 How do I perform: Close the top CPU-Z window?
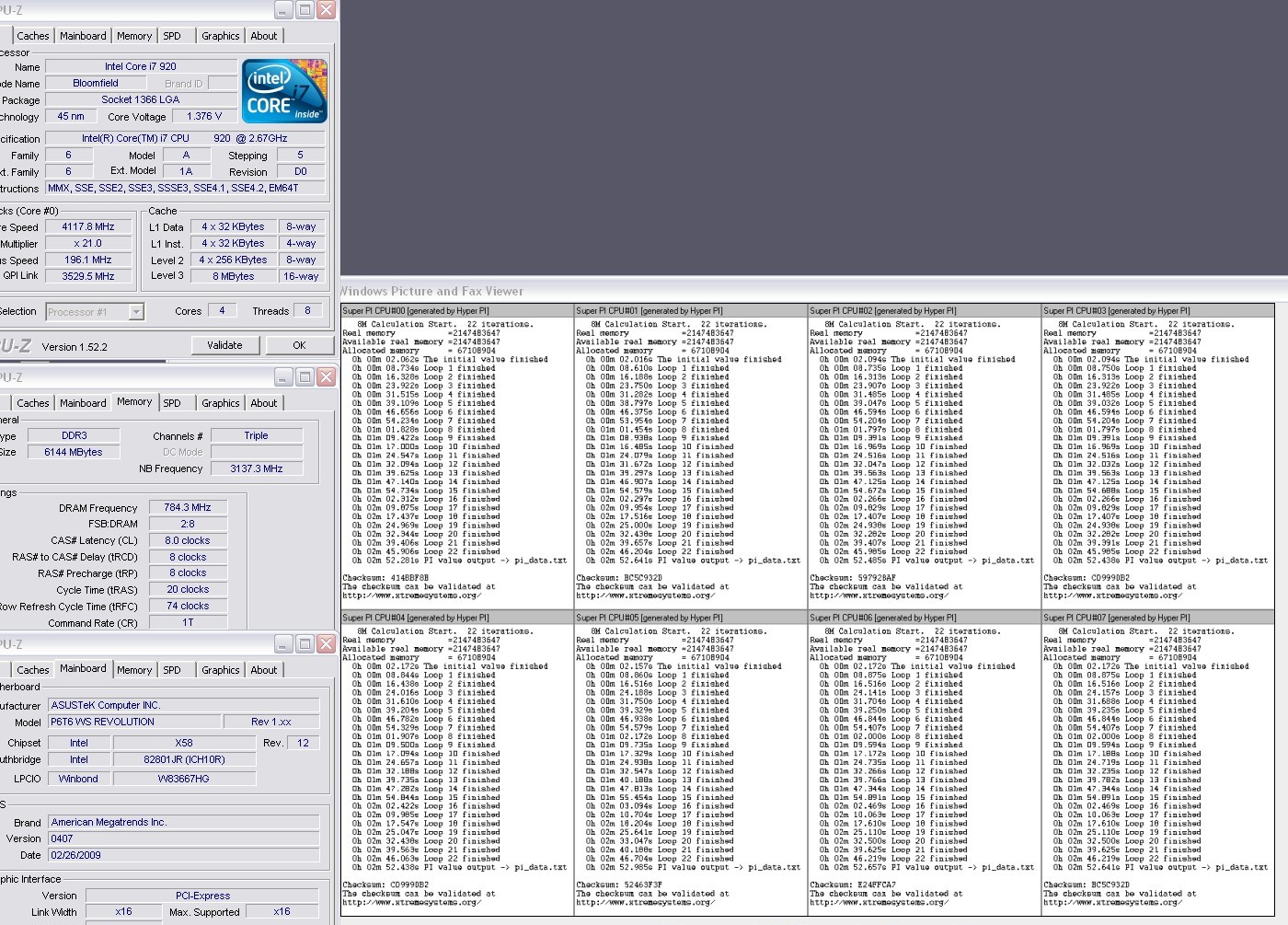pyautogui.click(x=326, y=10)
